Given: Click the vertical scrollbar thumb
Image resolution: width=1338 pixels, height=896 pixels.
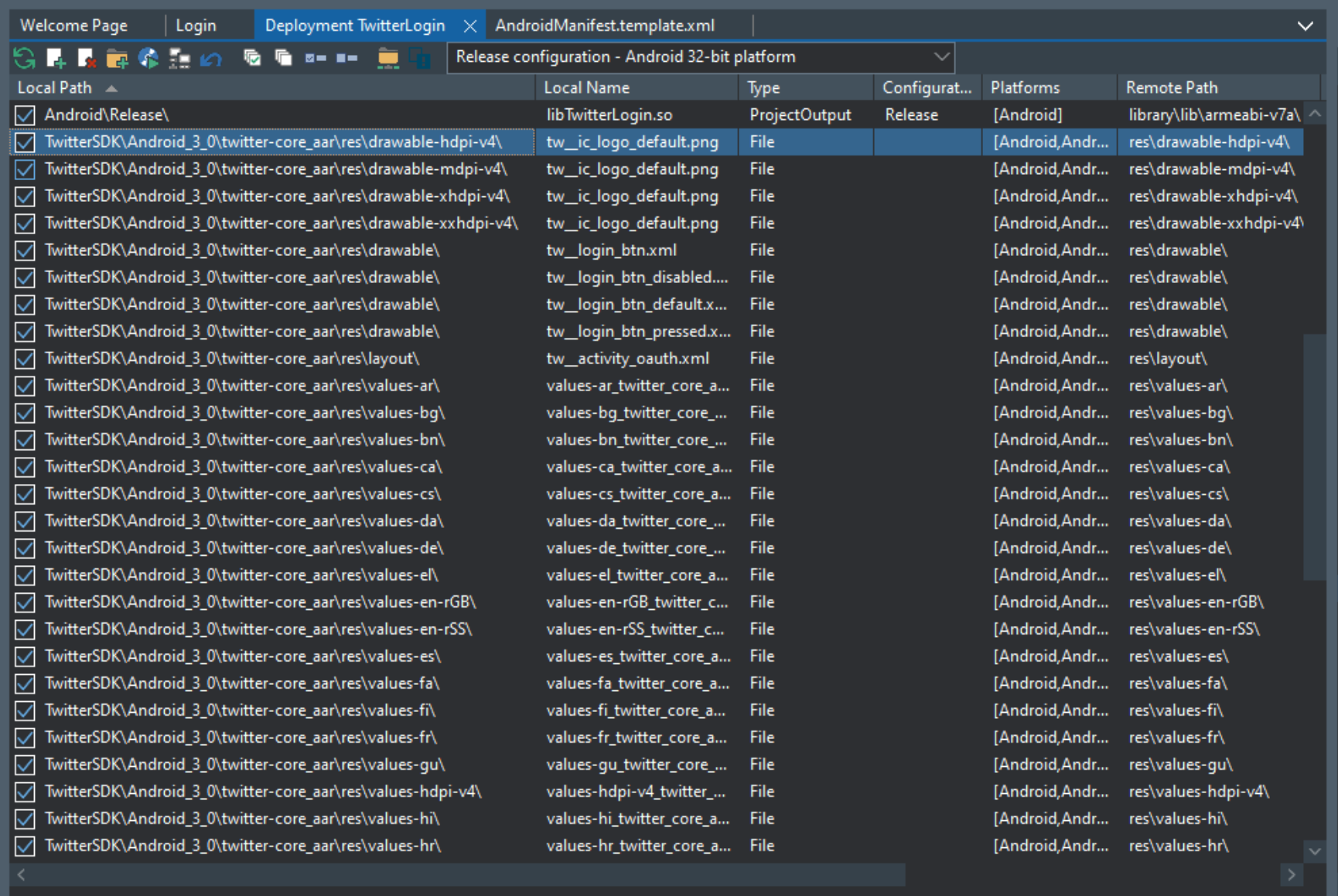Looking at the screenshot, I should pyautogui.click(x=1315, y=457).
